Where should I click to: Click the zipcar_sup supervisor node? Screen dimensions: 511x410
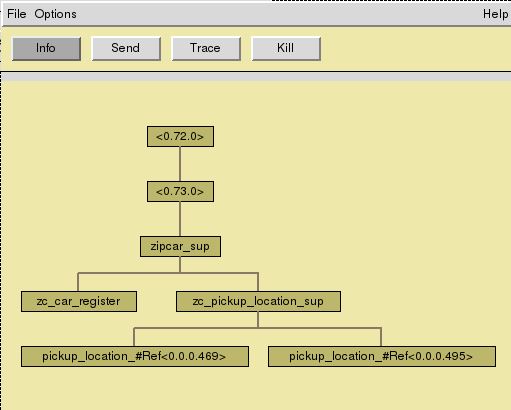(x=180, y=246)
